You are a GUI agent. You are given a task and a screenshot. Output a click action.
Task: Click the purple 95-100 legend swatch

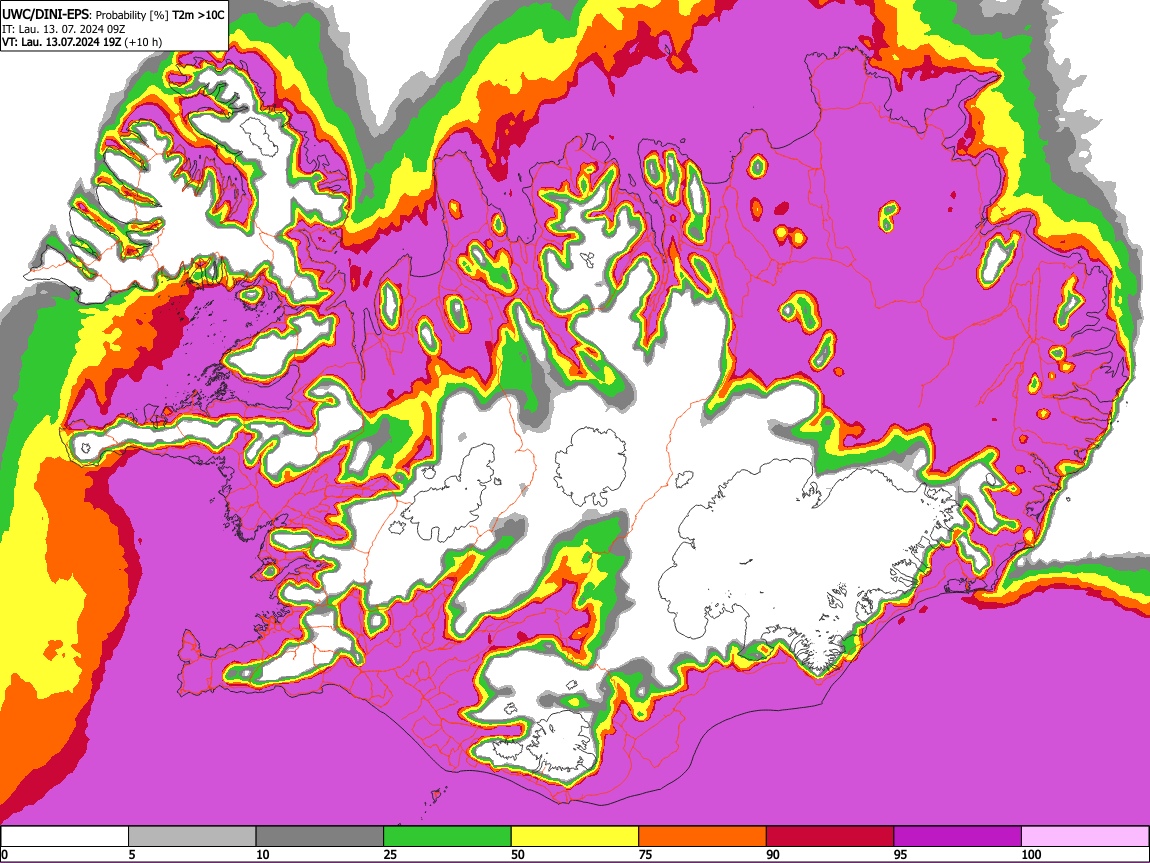[x=958, y=836]
